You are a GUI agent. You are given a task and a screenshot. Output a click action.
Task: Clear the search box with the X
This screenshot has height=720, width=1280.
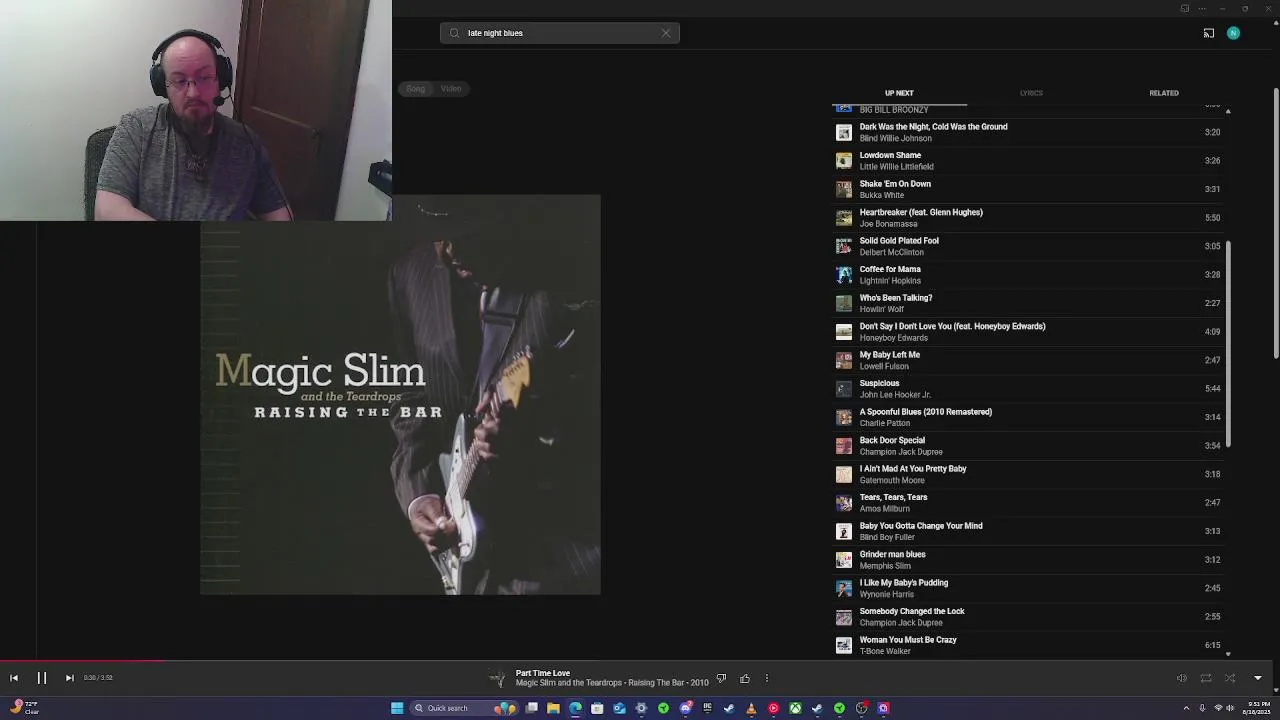(x=666, y=33)
